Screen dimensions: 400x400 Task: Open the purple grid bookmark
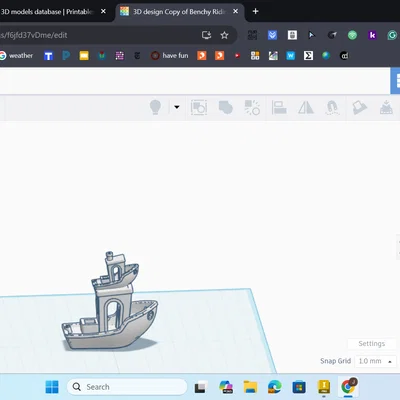click(x=120, y=56)
